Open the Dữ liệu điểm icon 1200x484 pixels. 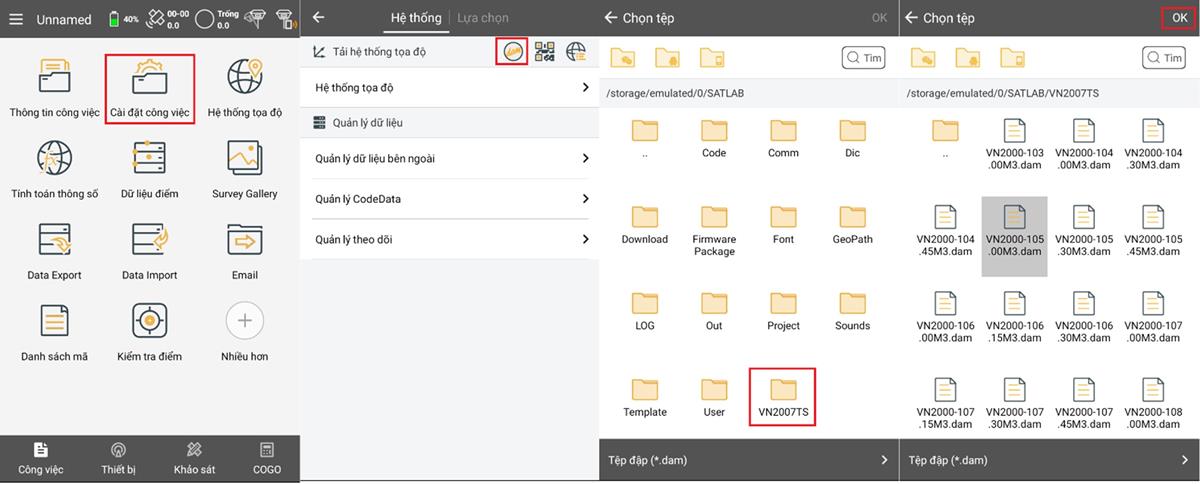[x=149, y=159]
